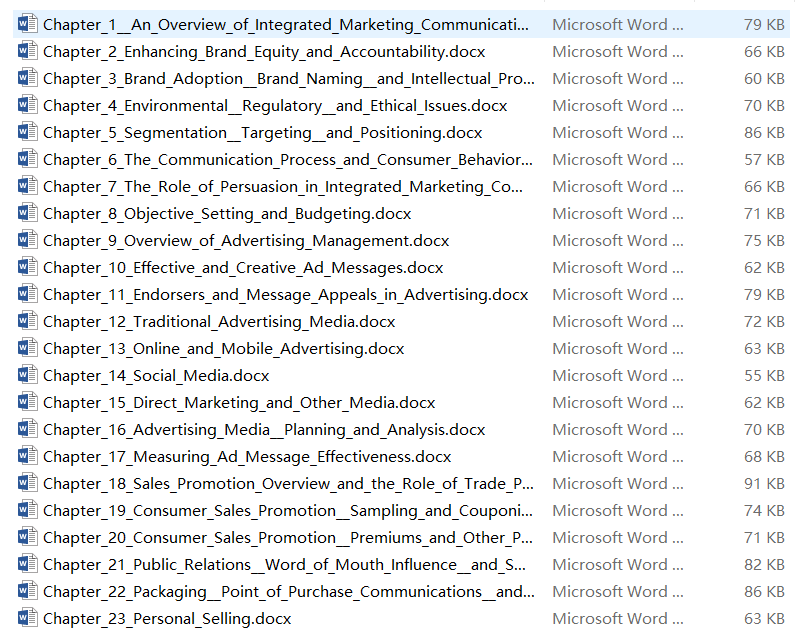Click the Word icon beside Chapter_4_Environmental
The height and width of the screenshot is (639, 797).
pos(27,105)
